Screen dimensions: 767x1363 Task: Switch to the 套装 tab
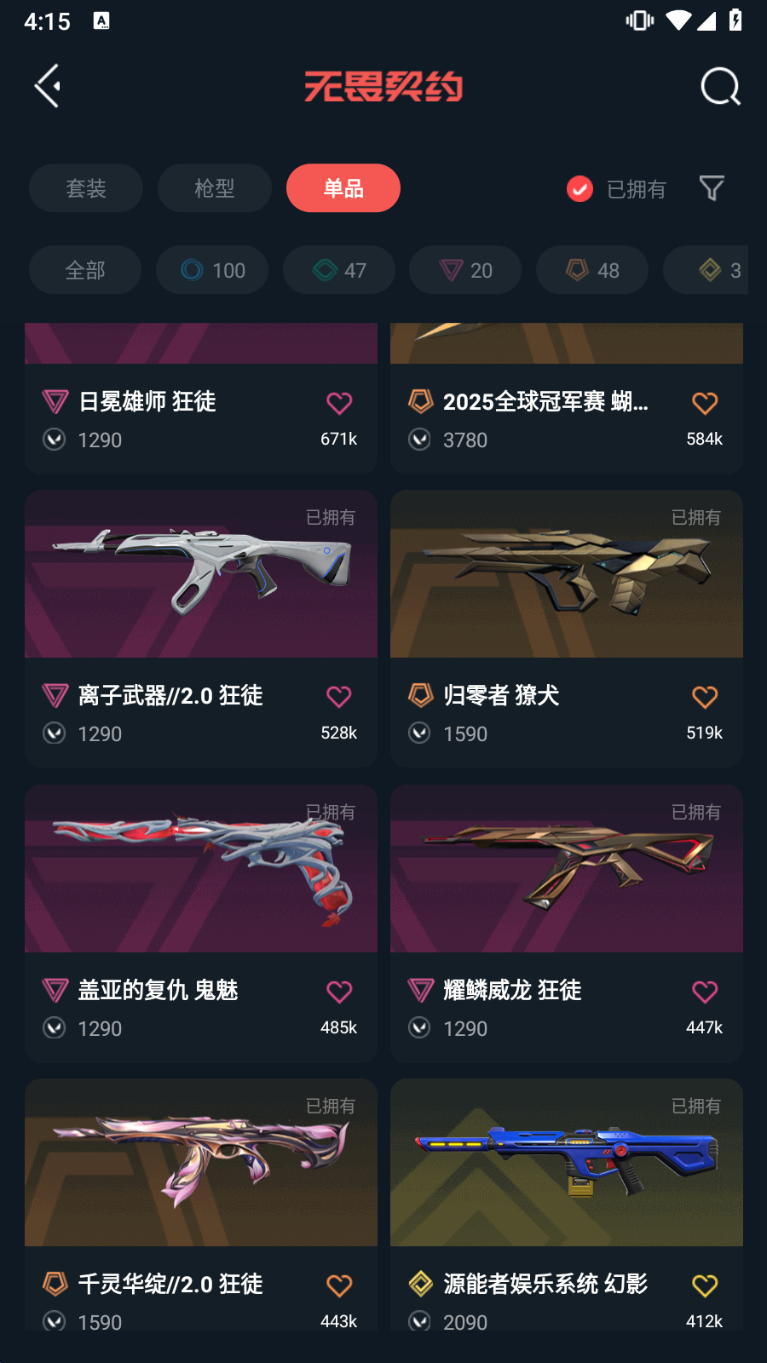(x=86, y=188)
